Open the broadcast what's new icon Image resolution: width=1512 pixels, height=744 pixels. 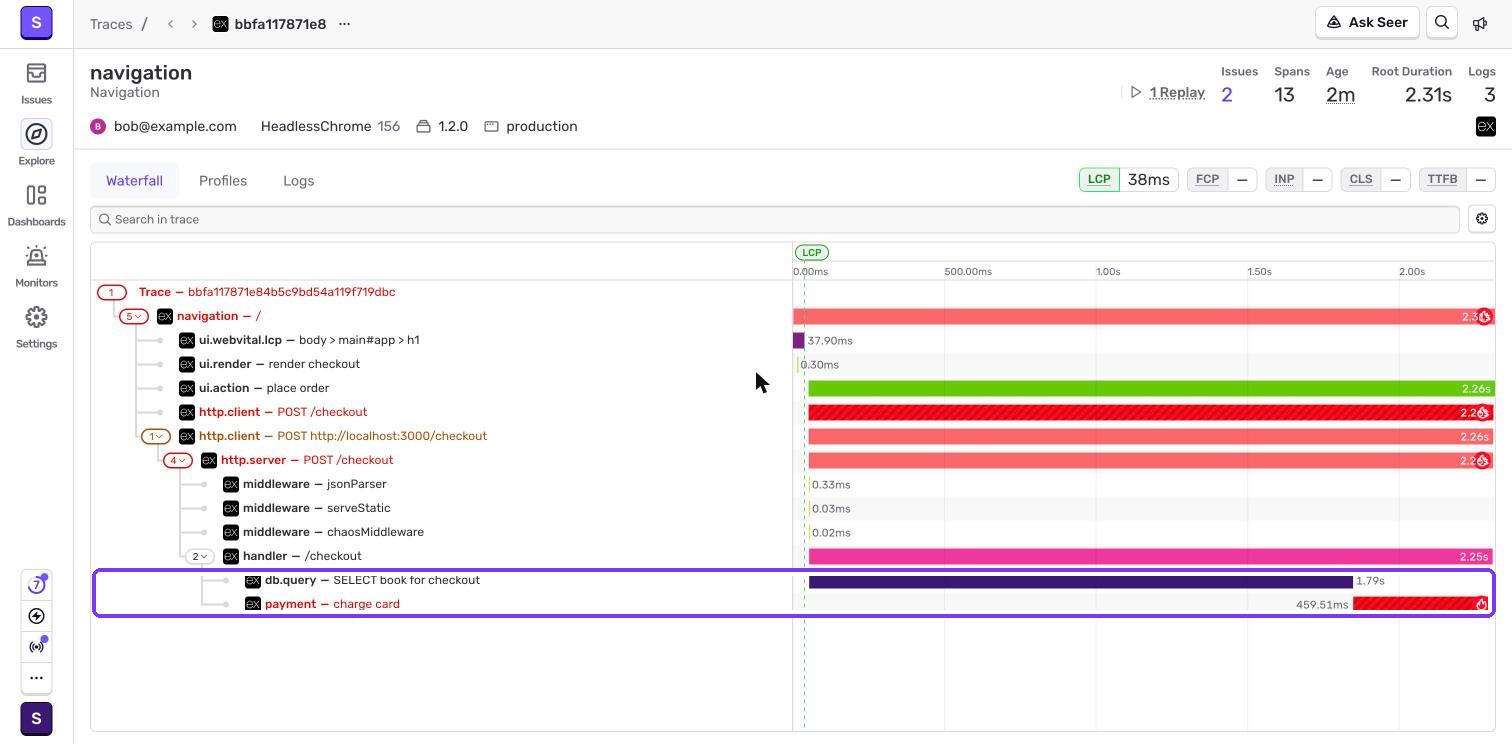[x=36, y=647]
